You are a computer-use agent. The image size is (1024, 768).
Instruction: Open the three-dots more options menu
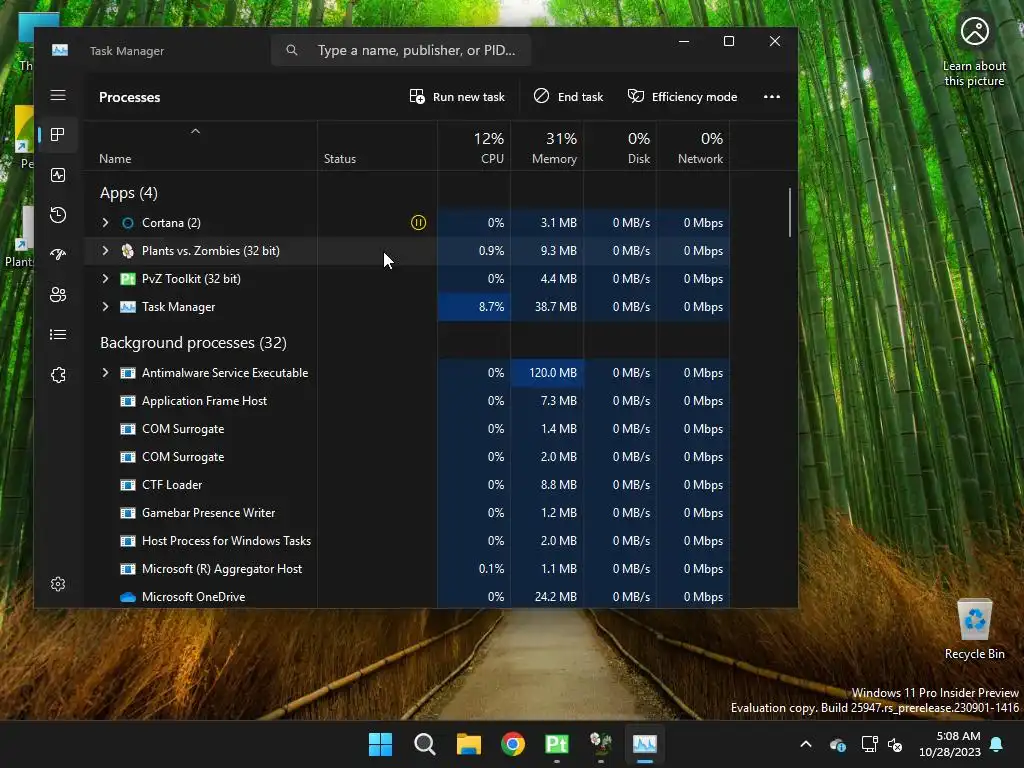pos(772,97)
